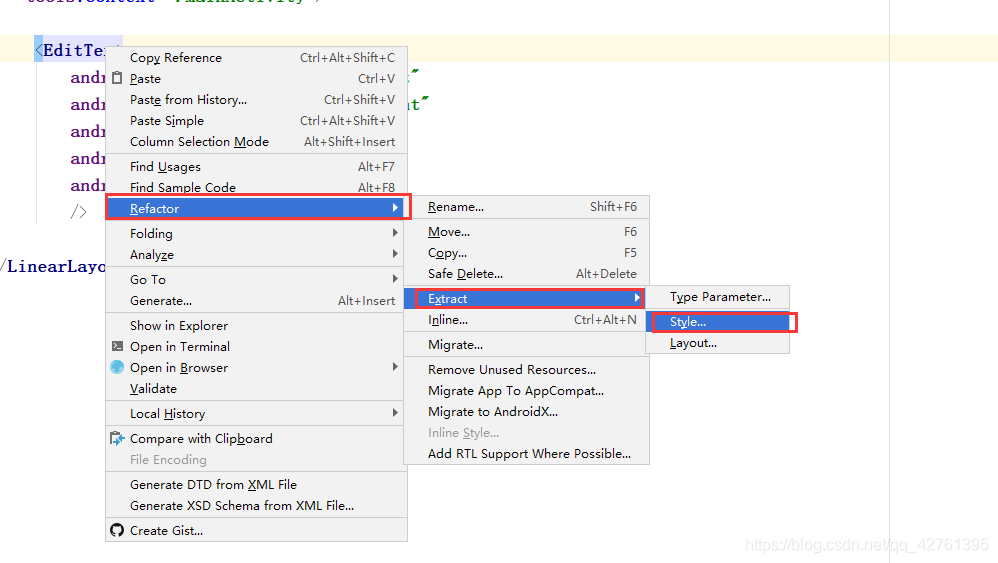The width and height of the screenshot is (998, 563).
Task: Select Remove Unused Resources...
Action: click(x=512, y=370)
